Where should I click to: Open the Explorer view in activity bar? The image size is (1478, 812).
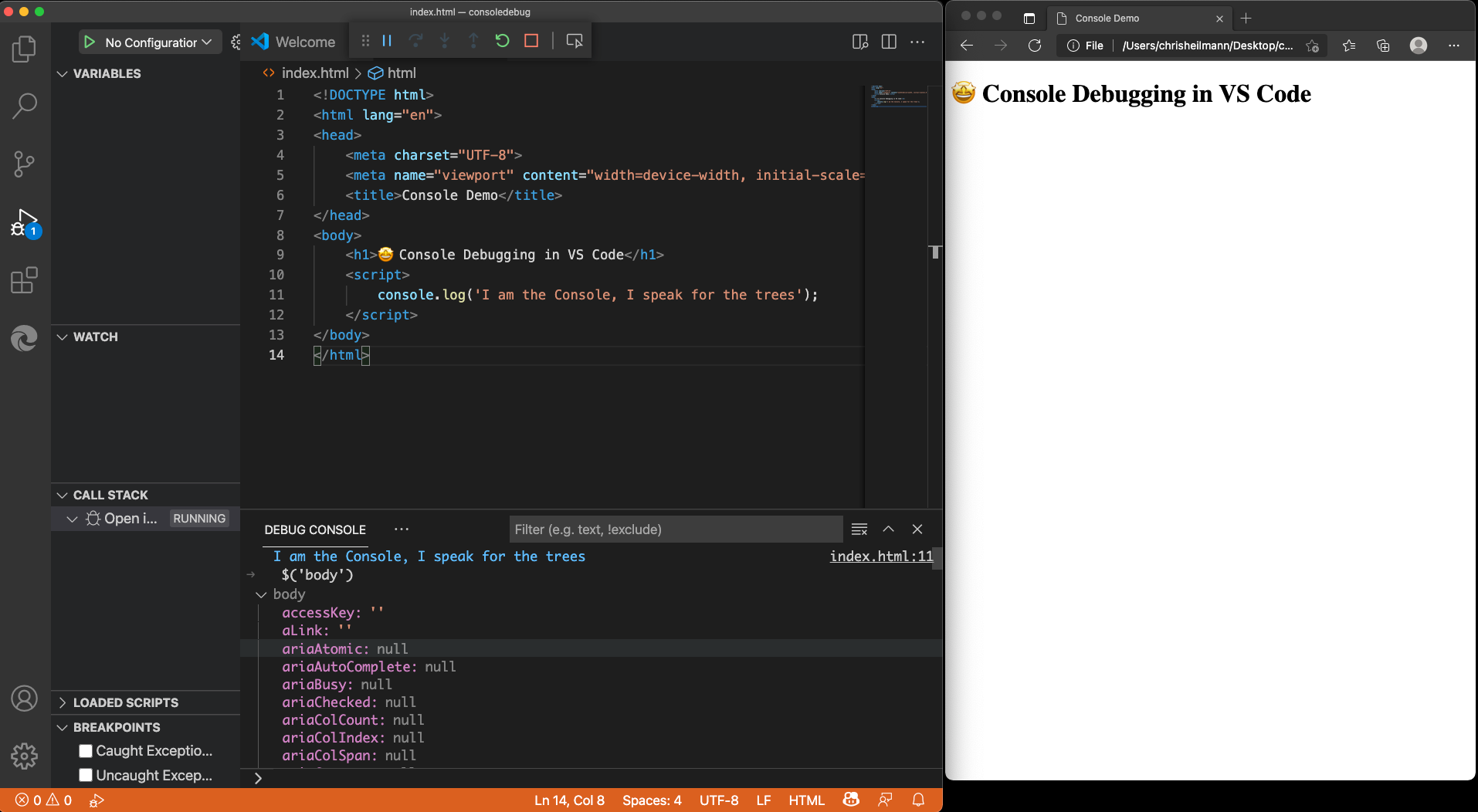tap(24, 49)
